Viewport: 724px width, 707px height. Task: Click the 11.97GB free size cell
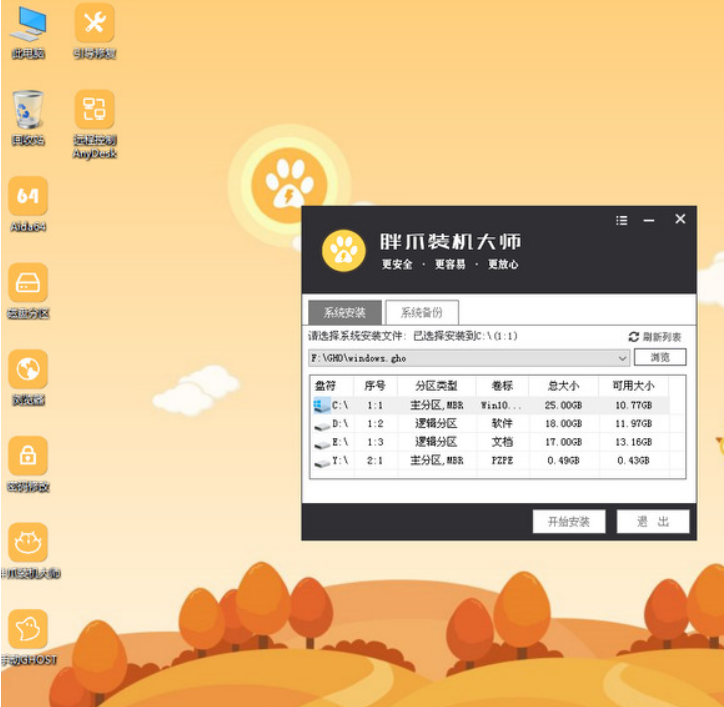pyautogui.click(x=633, y=424)
